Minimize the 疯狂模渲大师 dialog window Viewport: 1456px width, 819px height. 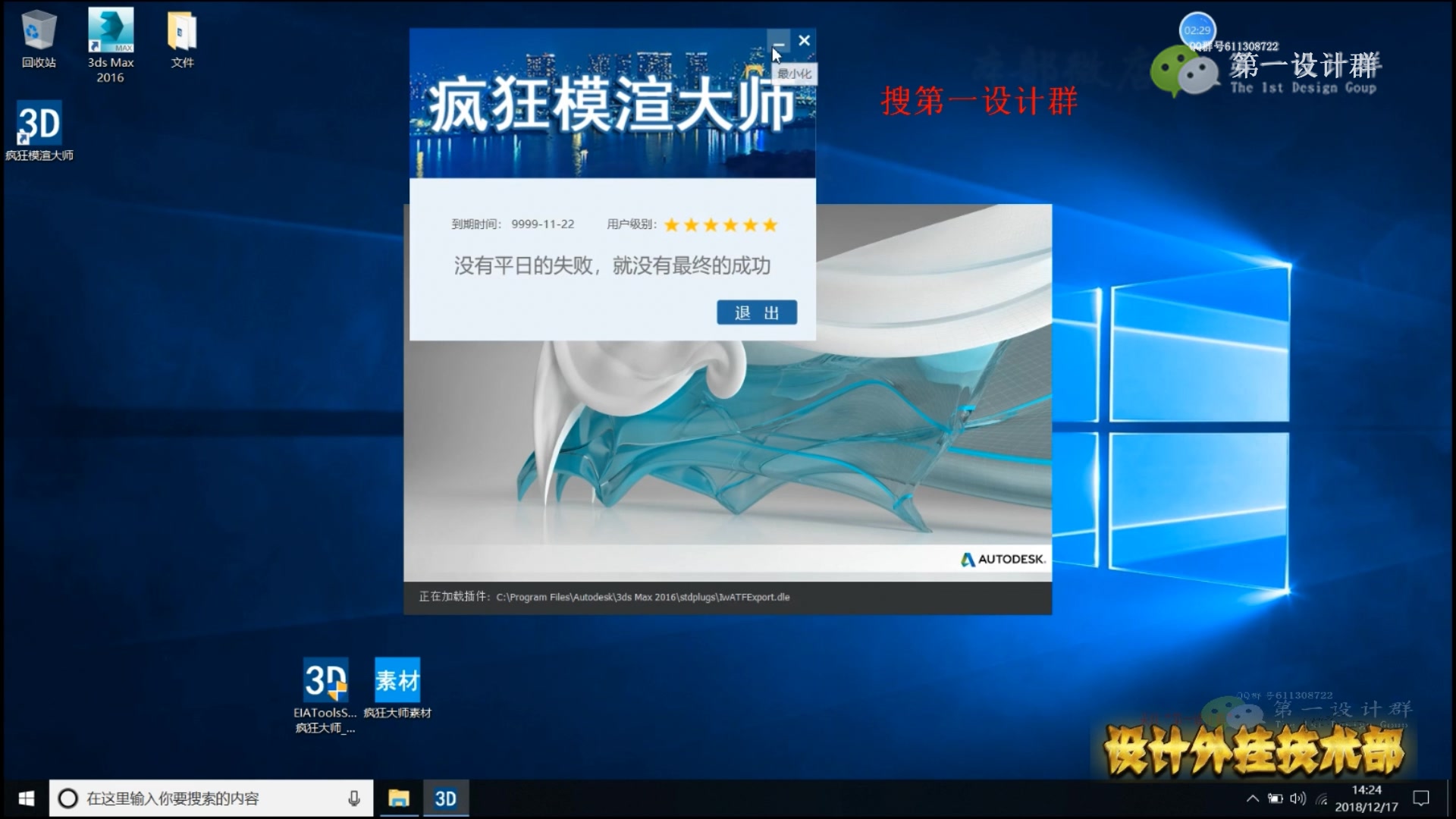(778, 41)
